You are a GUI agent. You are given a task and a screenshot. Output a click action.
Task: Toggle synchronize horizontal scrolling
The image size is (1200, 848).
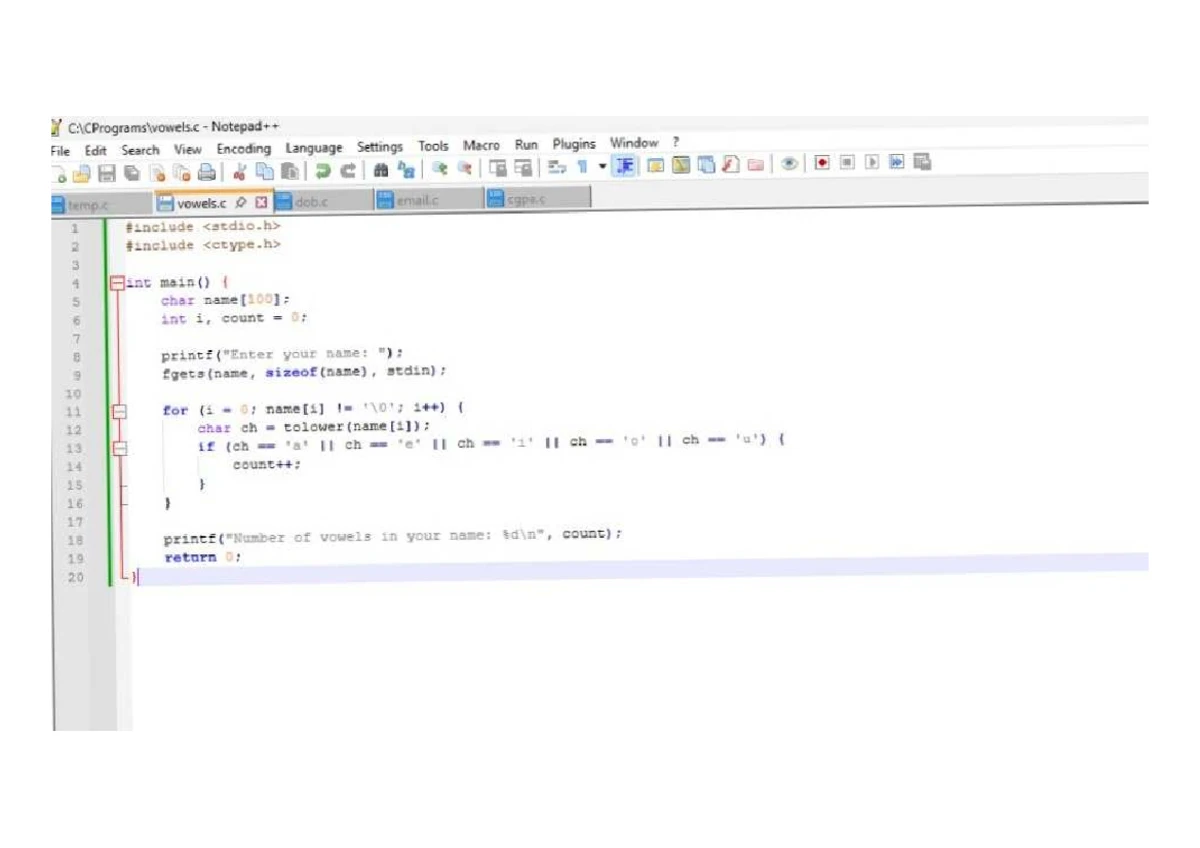pos(523,169)
